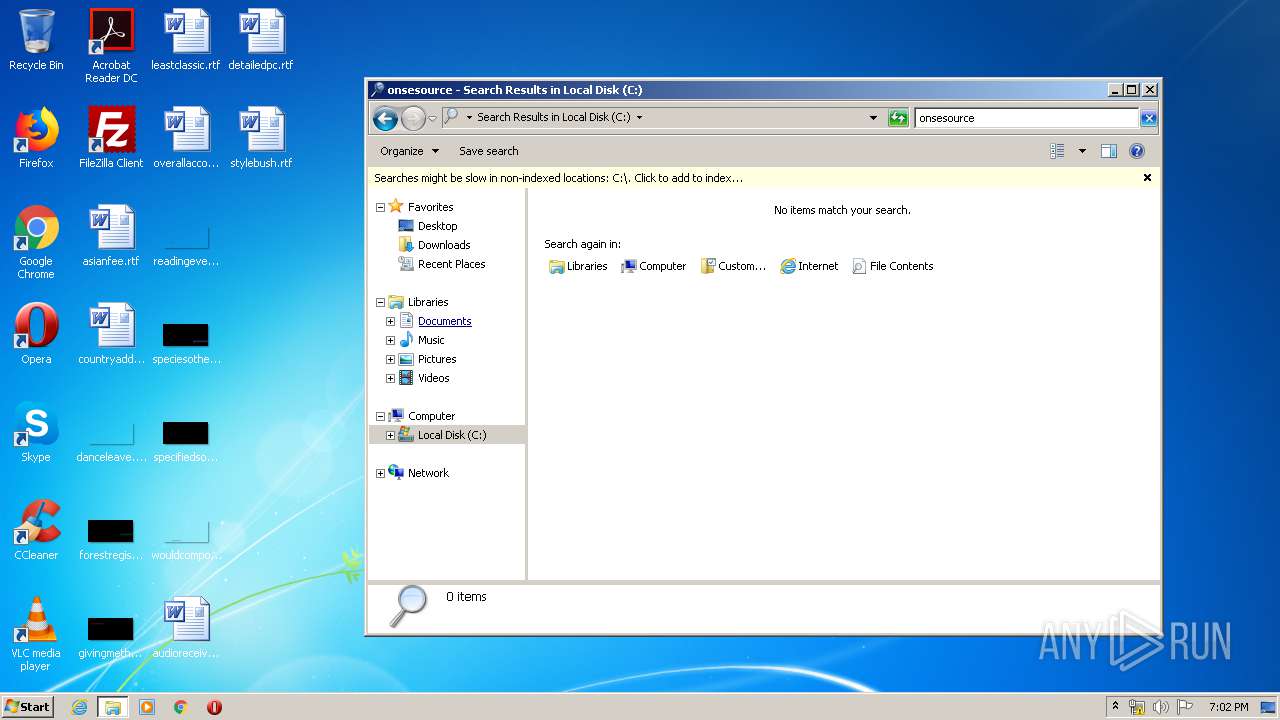The height and width of the screenshot is (720, 1280).
Task: Click the Action Center flag tray icon
Action: (x=1185, y=707)
